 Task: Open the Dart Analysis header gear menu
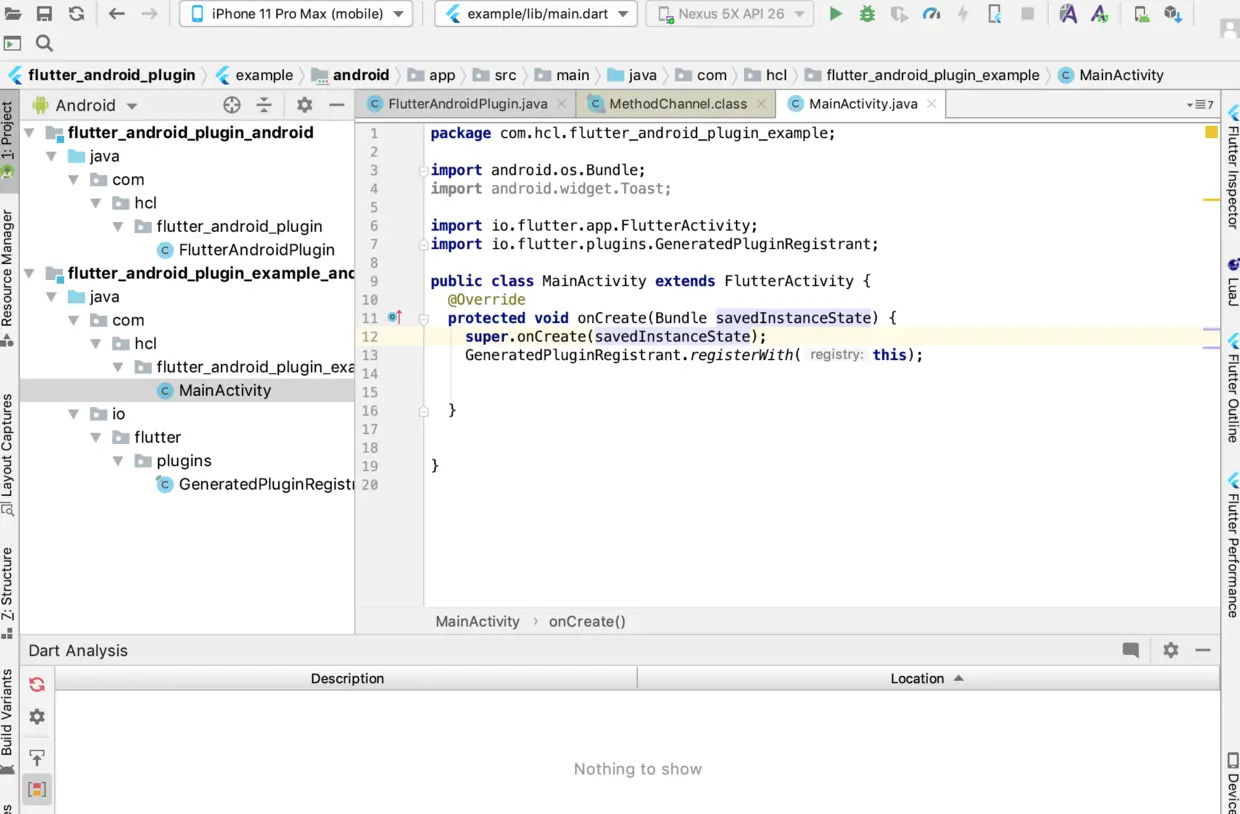click(x=1171, y=650)
